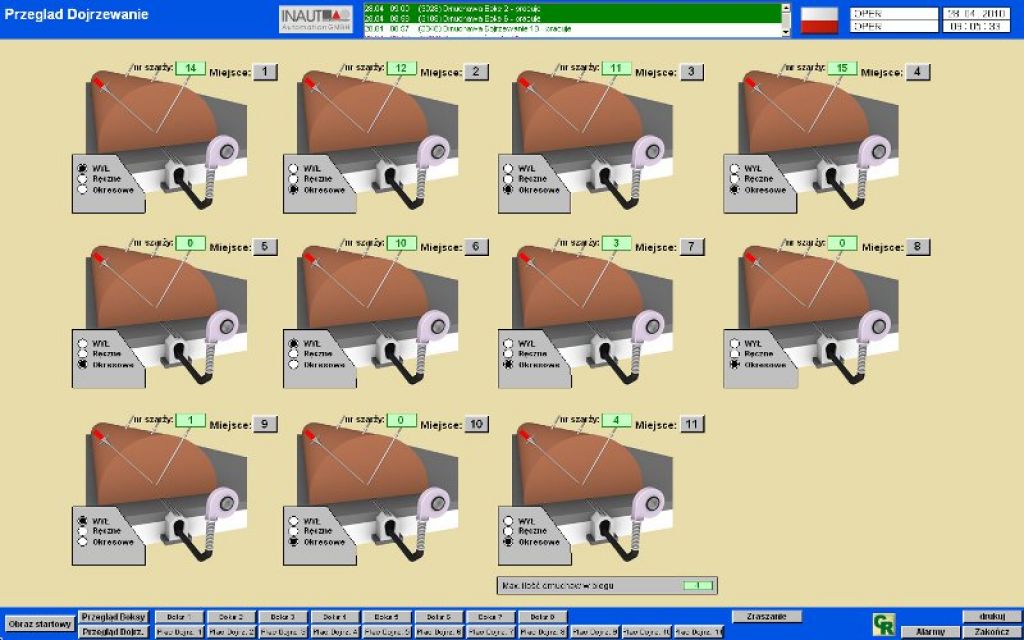The width and height of the screenshot is (1024, 640).
Task: Choose Okresowe mode for Miejsce 10
Action: (x=294, y=541)
